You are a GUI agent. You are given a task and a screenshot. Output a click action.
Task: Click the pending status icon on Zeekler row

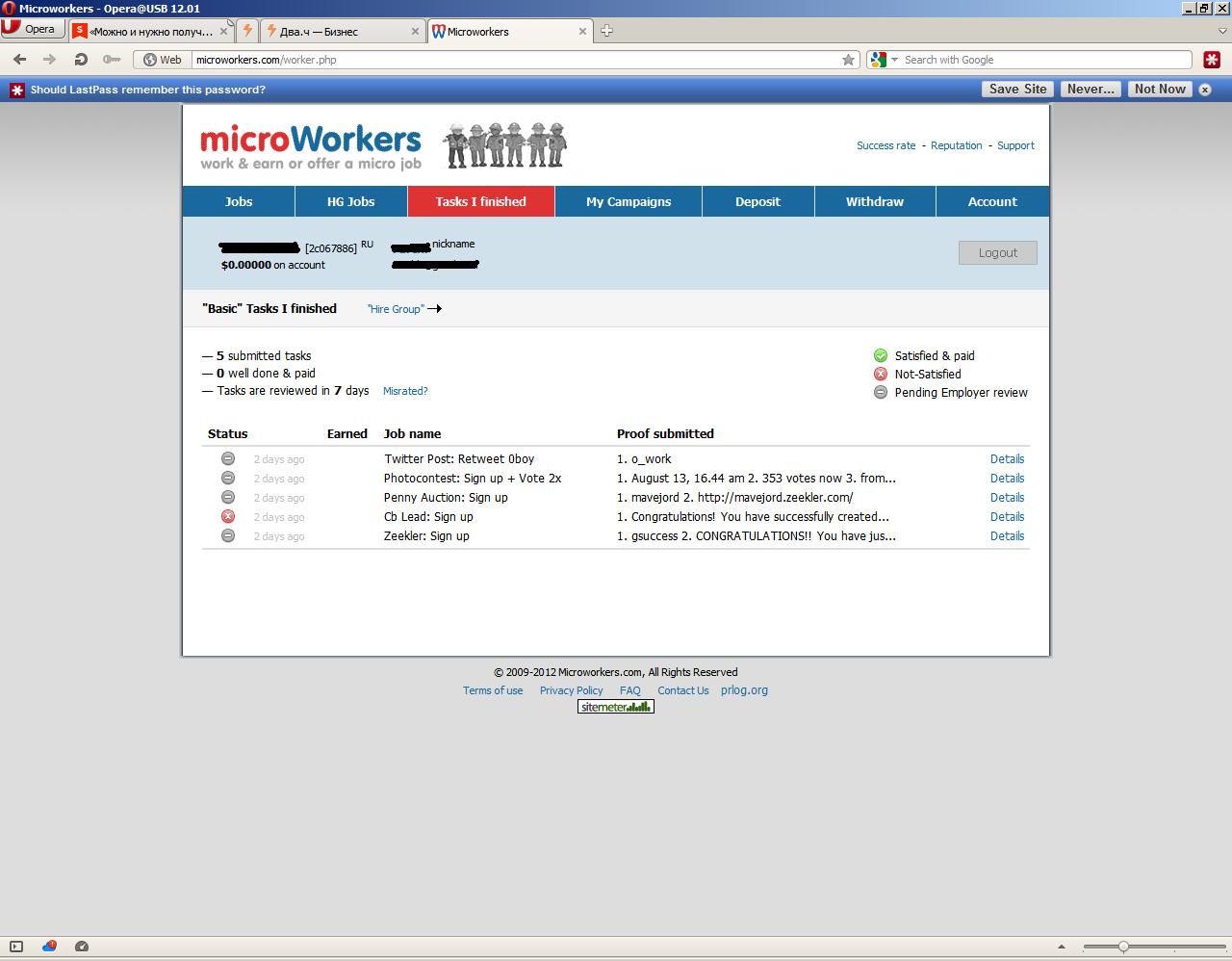click(228, 535)
